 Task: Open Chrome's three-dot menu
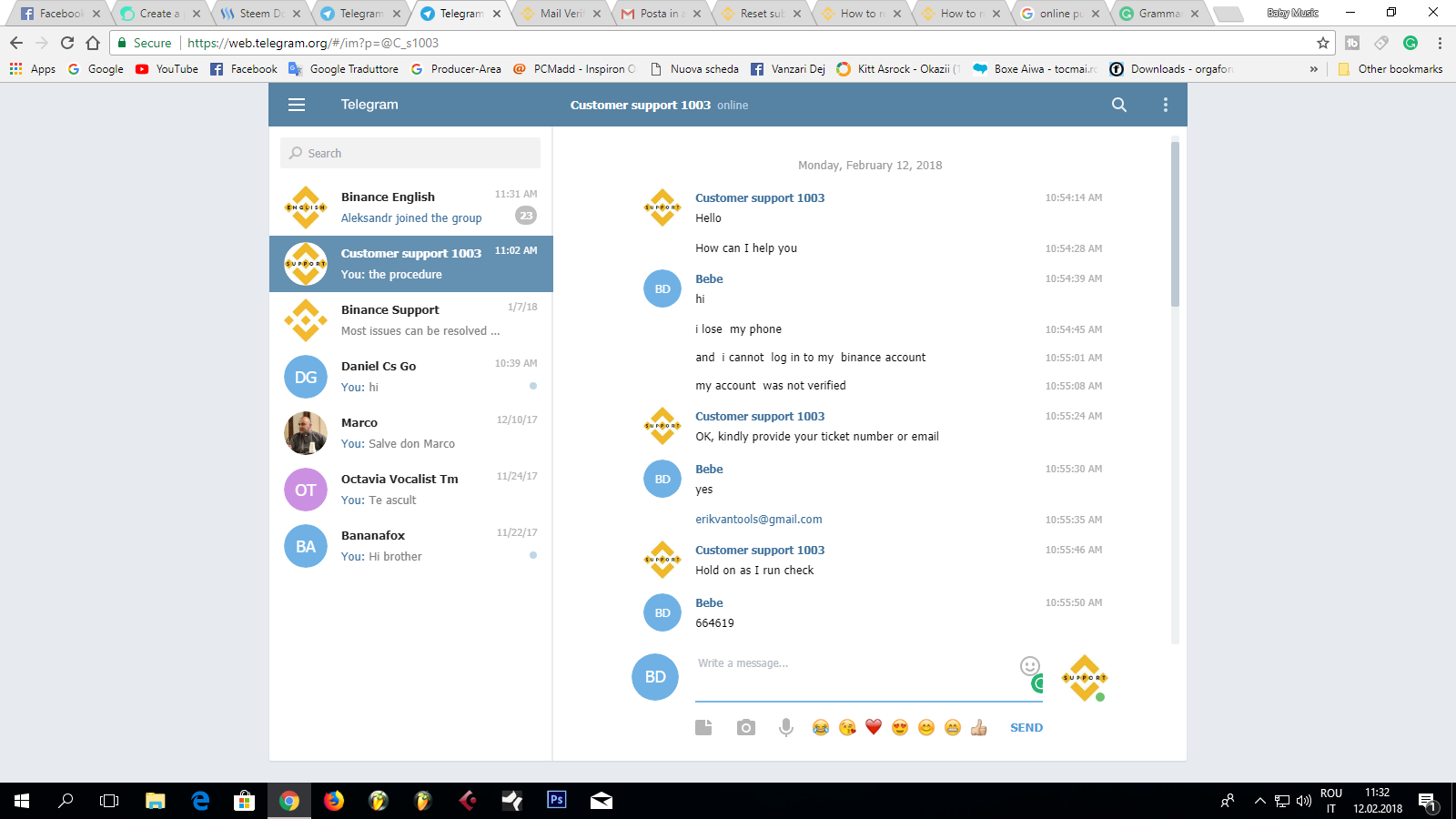(x=1440, y=43)
